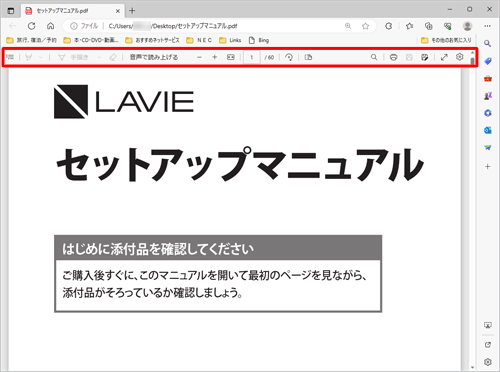Open the Bing bookmark
500x372 pixels.
[x=259, y=40]
